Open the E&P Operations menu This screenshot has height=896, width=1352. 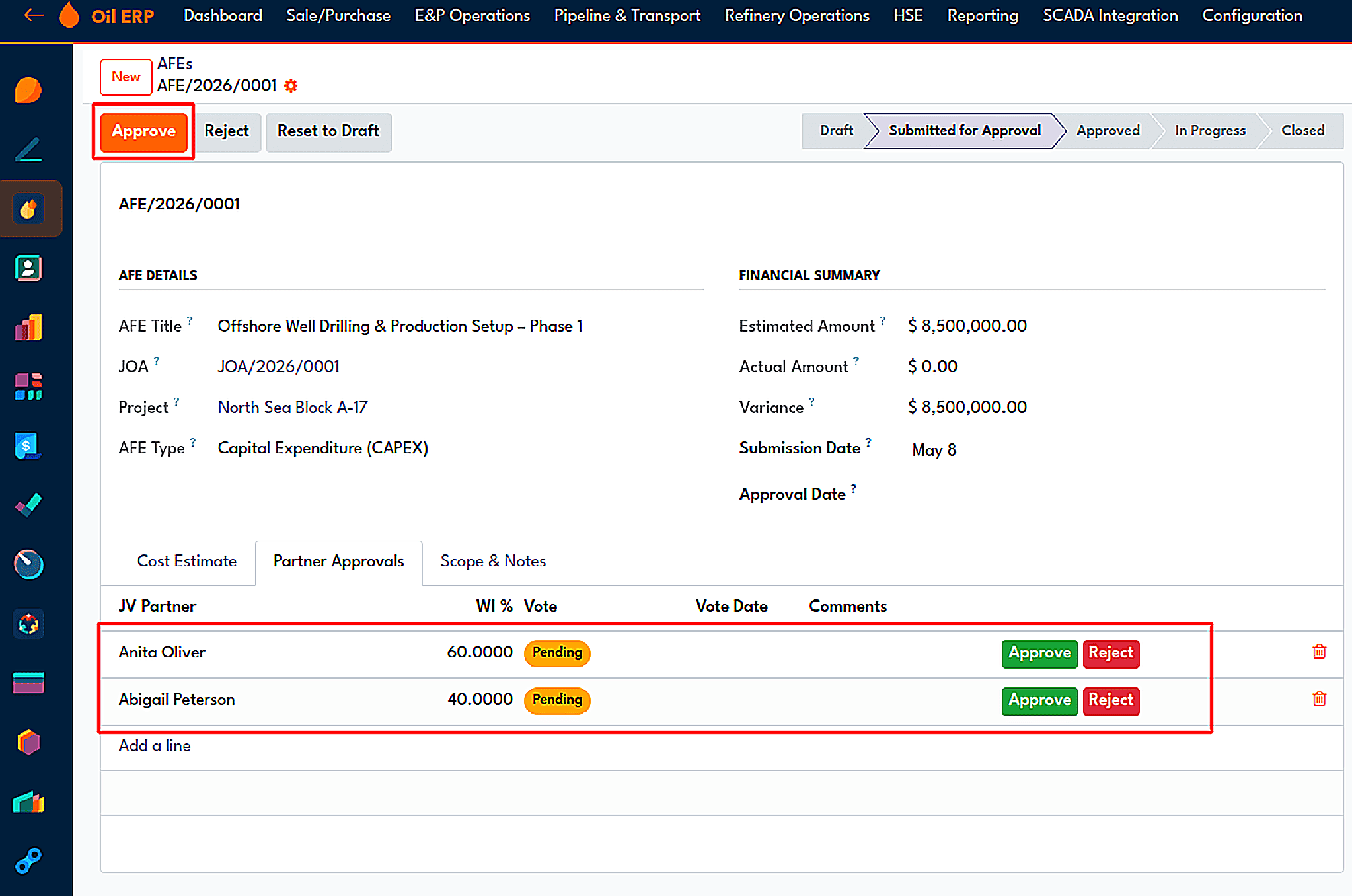(x=472, y=15)
